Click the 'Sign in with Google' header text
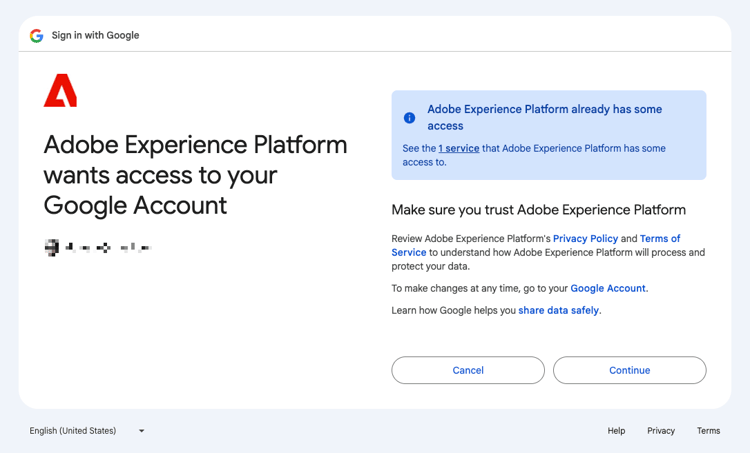Screen dimensions: 750x453 [95, 35]
